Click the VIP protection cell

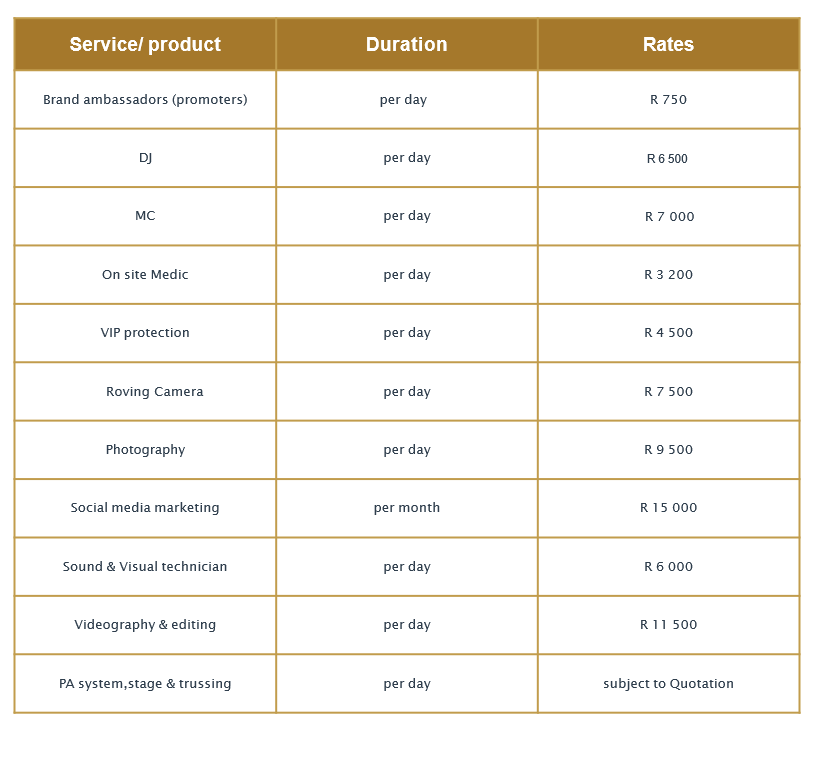pyautogui.click(x=145, y=333)
